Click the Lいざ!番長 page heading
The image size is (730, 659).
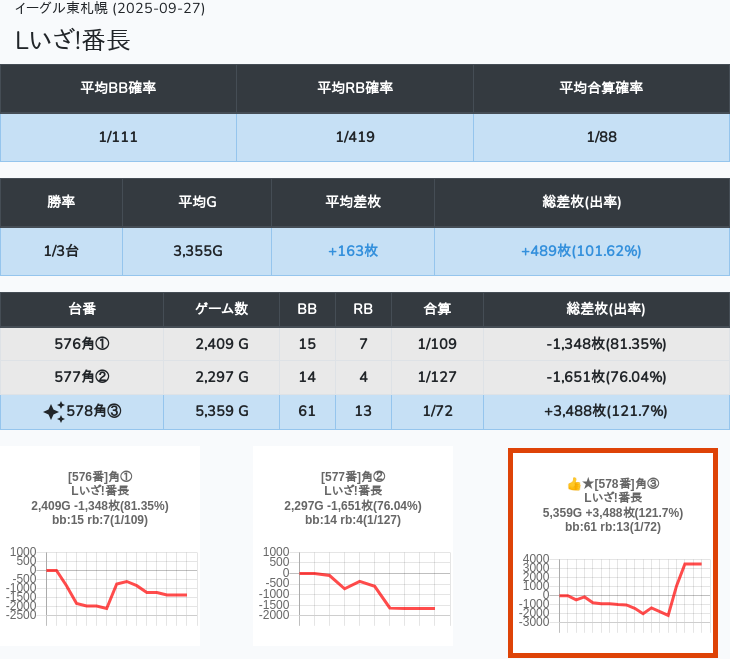pos(73,40)
